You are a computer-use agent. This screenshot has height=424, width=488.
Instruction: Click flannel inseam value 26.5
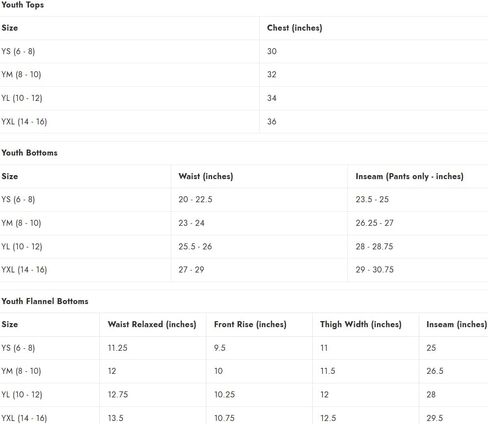coord(435,371)
